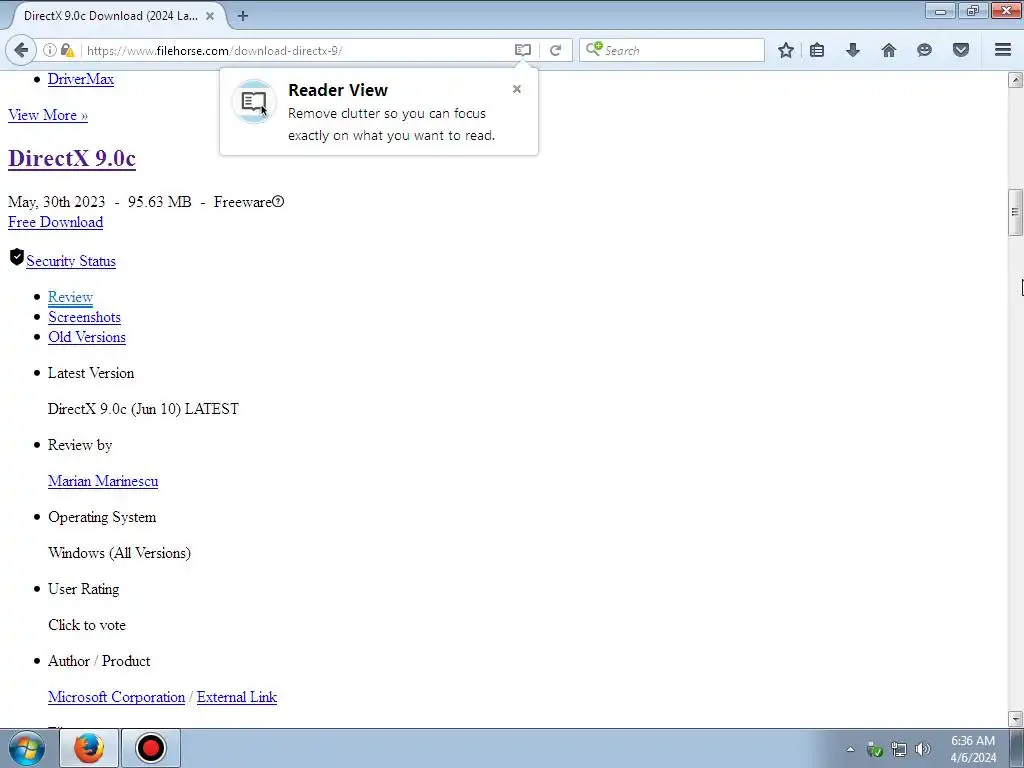Screen dimensions: 1024x768
Task: Open the DriverMax link
Action: pyautogui.click(x=81, y=79)
